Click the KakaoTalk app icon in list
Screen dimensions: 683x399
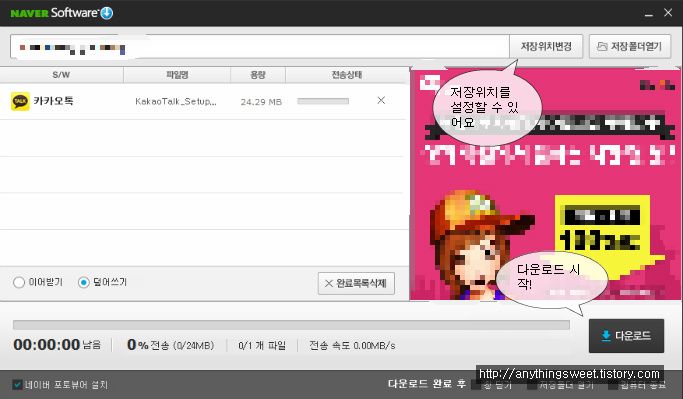[20, 101]
